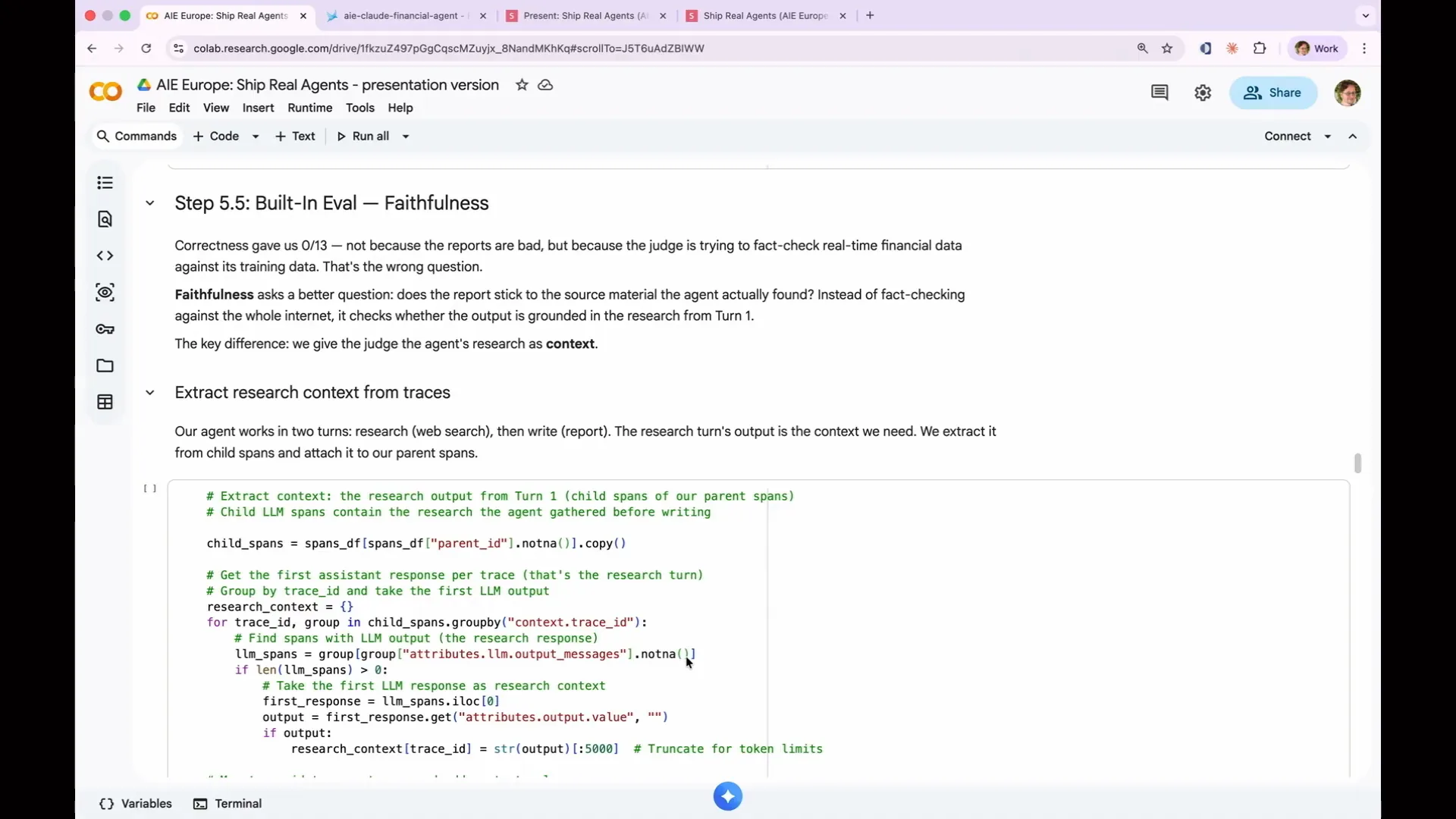Reload the page
1456x819 pixels.
click(146, 49)
